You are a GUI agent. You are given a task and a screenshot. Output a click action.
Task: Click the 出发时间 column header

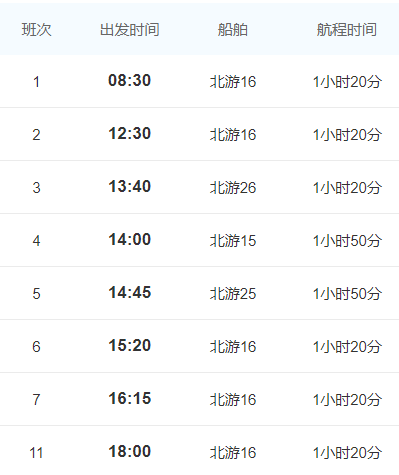pos(129,30)
